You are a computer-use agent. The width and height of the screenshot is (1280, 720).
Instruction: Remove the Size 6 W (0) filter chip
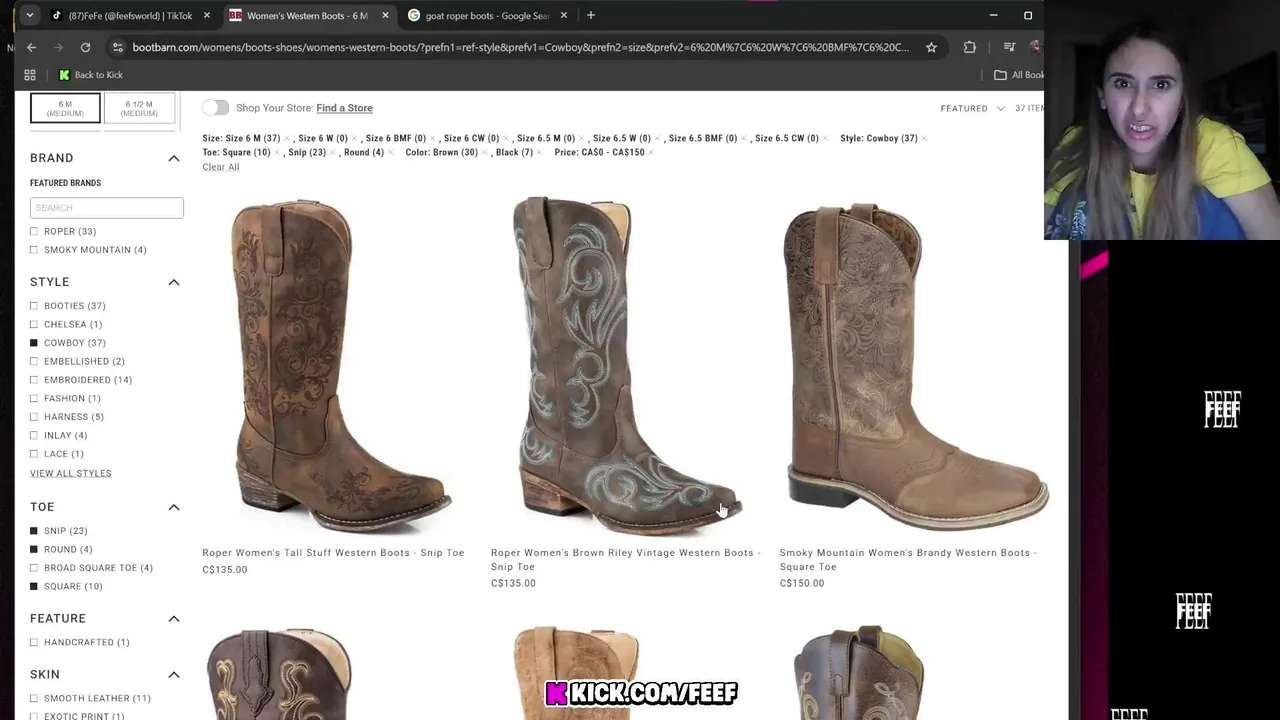point(355,139)
